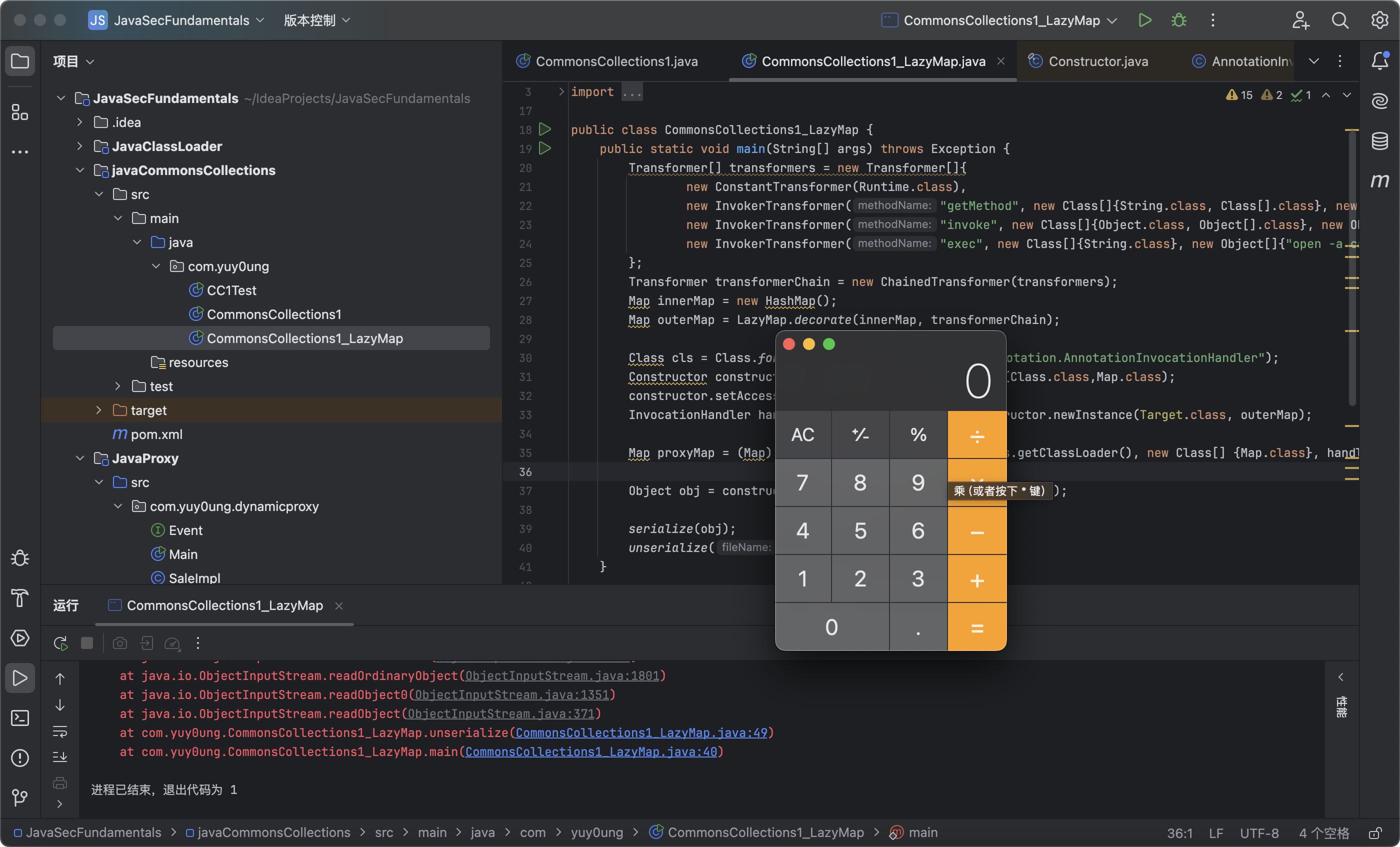Open the Terminal tool window
1400x847 pixels.
(20, 717)
